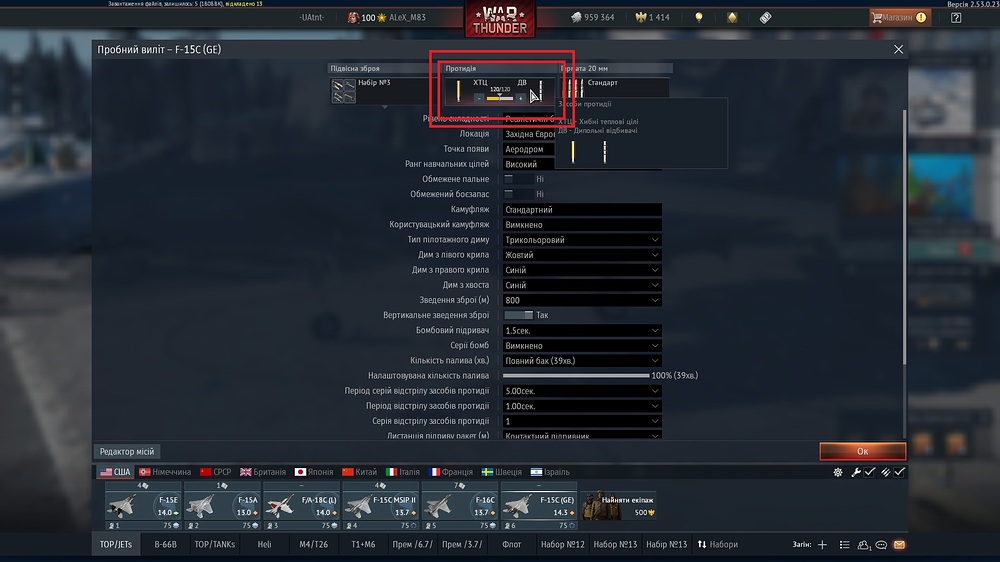This screenshot has width=1000, height=562.
Task: Toggle Обмежене пальне switch
Action: (518, 179)
